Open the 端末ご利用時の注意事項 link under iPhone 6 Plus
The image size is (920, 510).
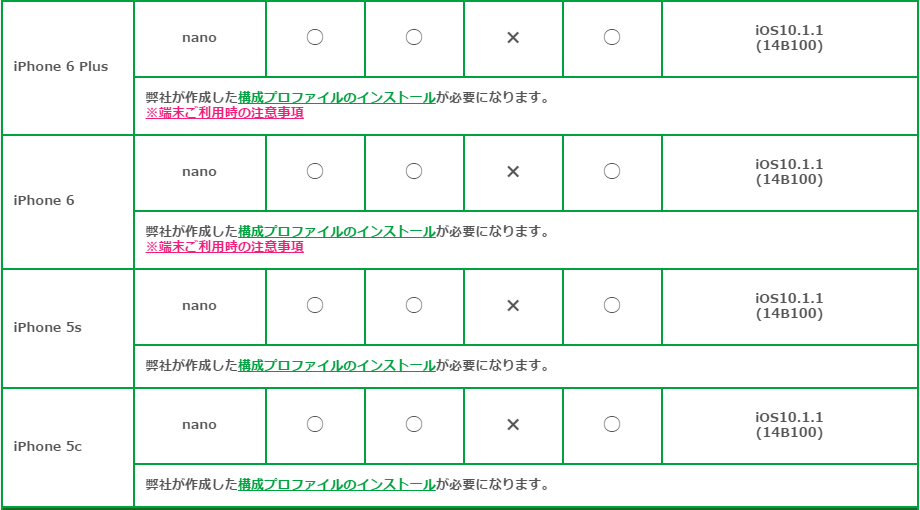point(225,113)
